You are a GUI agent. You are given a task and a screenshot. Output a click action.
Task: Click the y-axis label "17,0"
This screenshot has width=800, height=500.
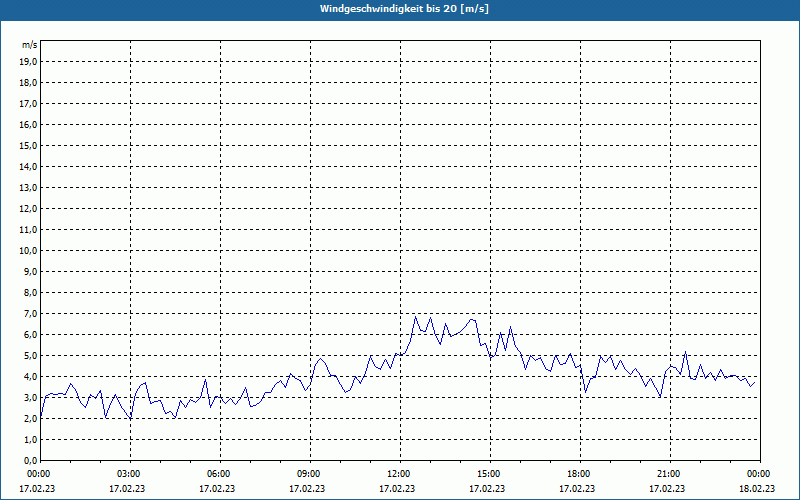coord(28,104)
